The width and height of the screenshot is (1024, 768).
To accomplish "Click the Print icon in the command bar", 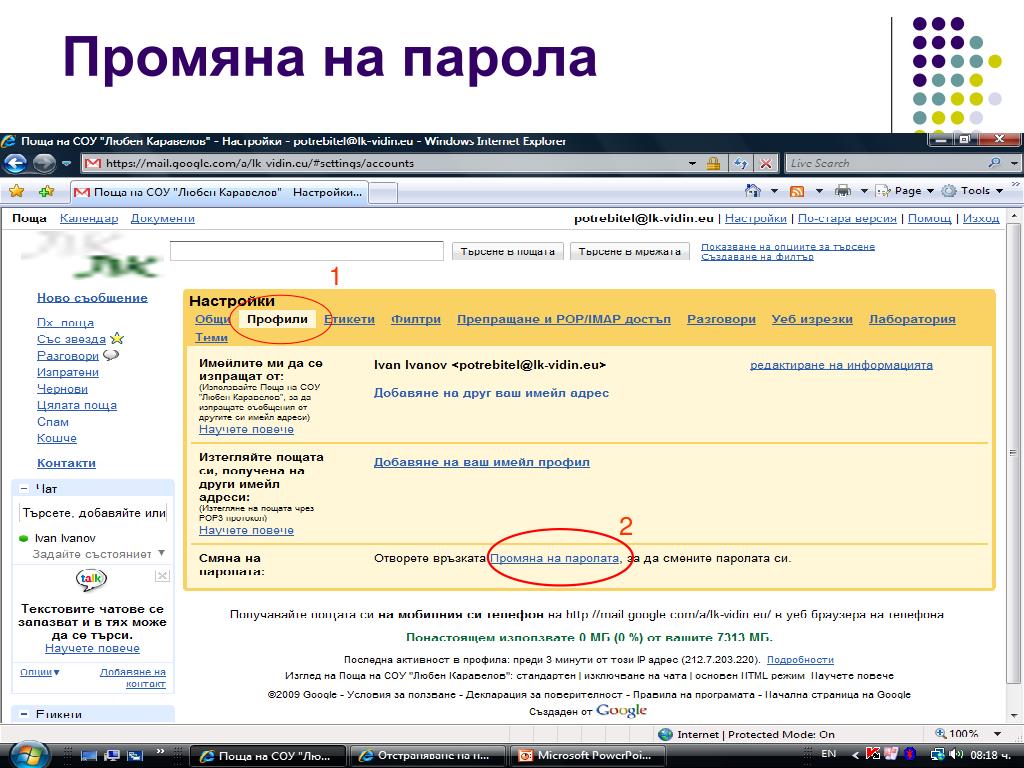I will click(x=843, y=191).
